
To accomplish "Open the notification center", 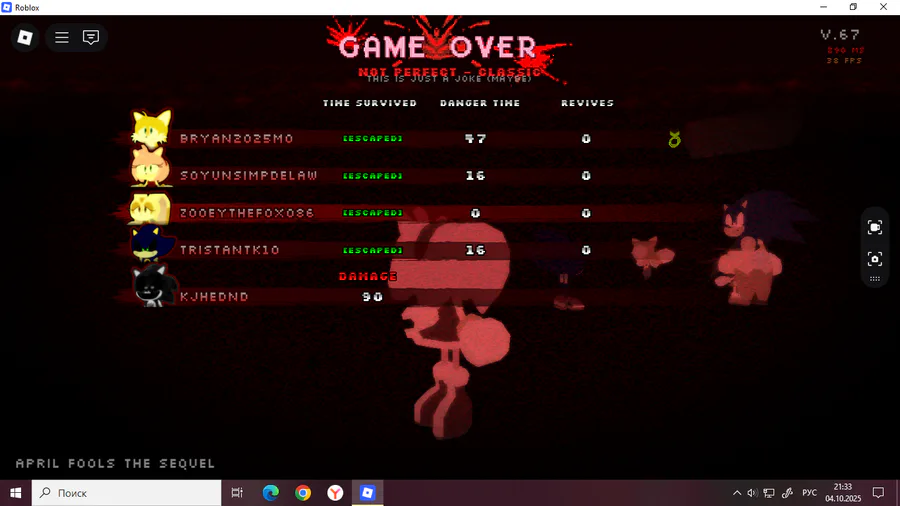I will click(878, 493).
